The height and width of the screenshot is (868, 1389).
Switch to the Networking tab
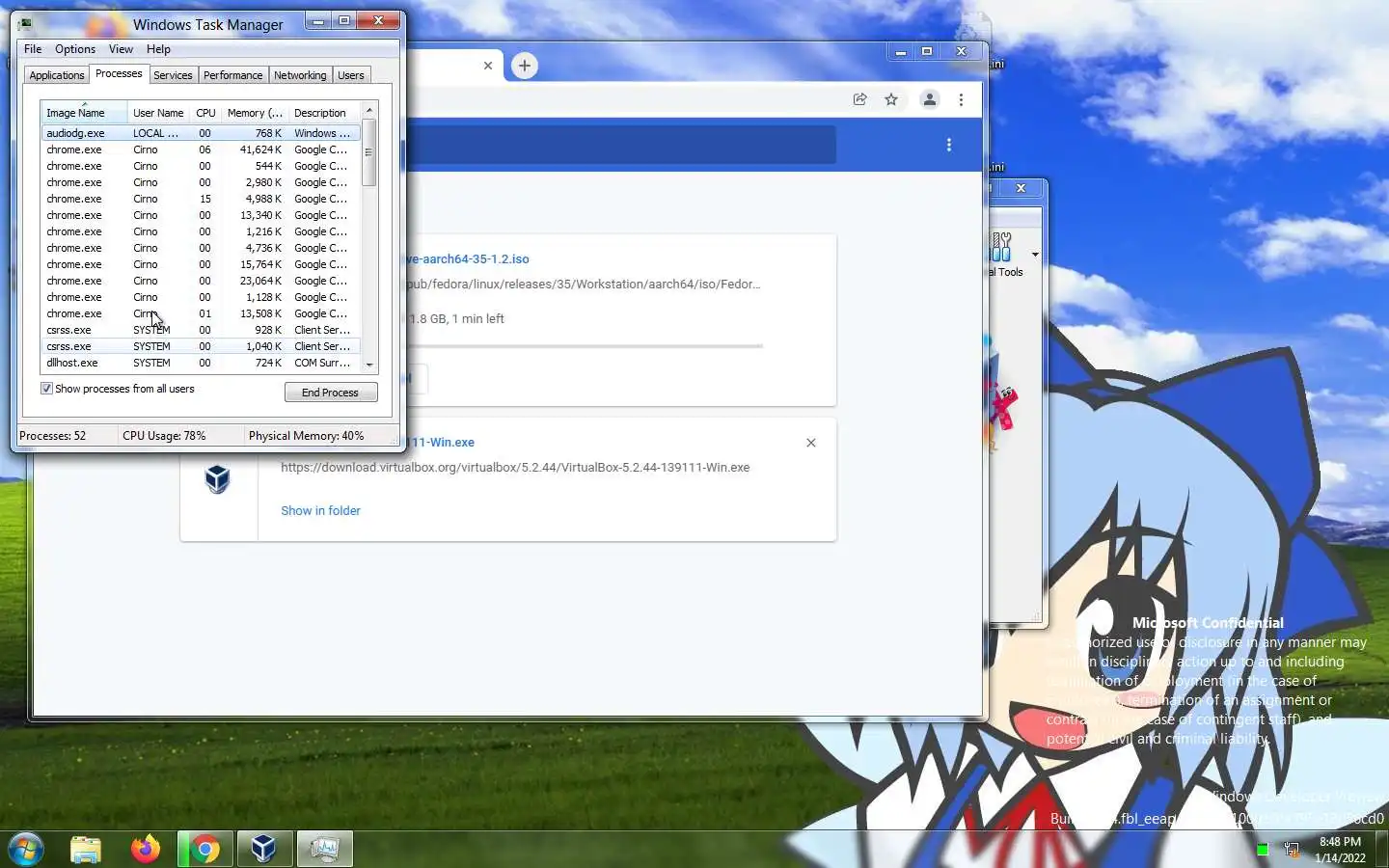[300, 75]
